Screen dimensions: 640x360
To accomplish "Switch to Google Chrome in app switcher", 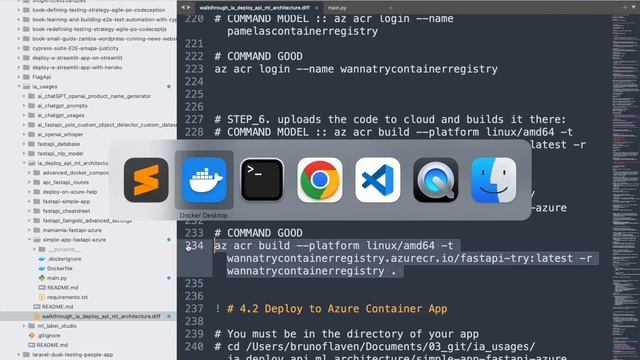I will point(320,180).
